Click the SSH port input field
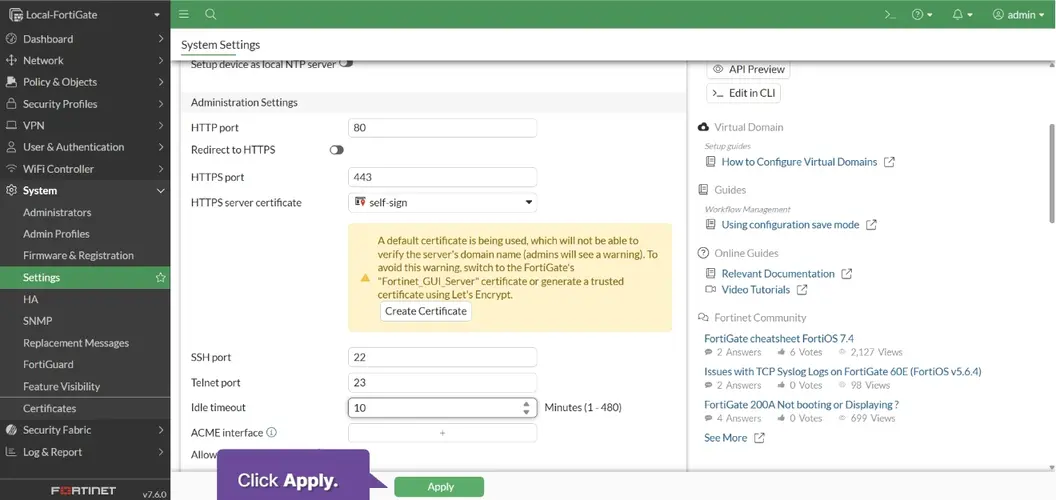This screenshot has height=500, width=1056. coord(442,357)
